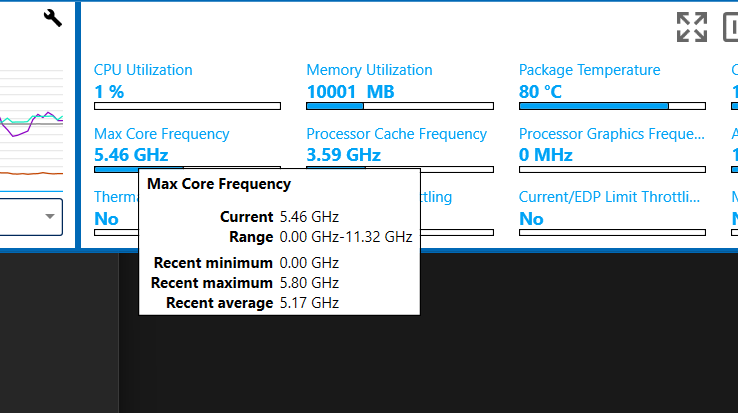Click the Processor Graphics Frequency label
Viewport: 738px width, 413px height.
[612, 134]
